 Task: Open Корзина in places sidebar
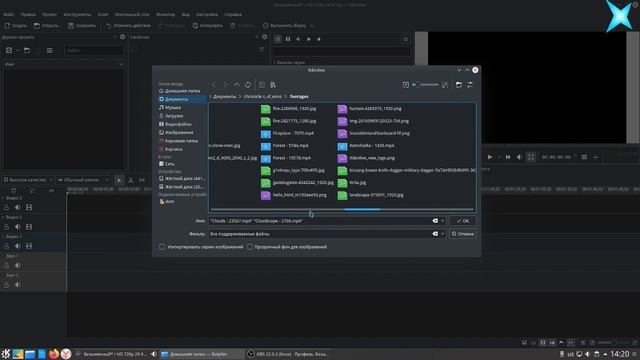pyautogui.click(x=171, y=149)
